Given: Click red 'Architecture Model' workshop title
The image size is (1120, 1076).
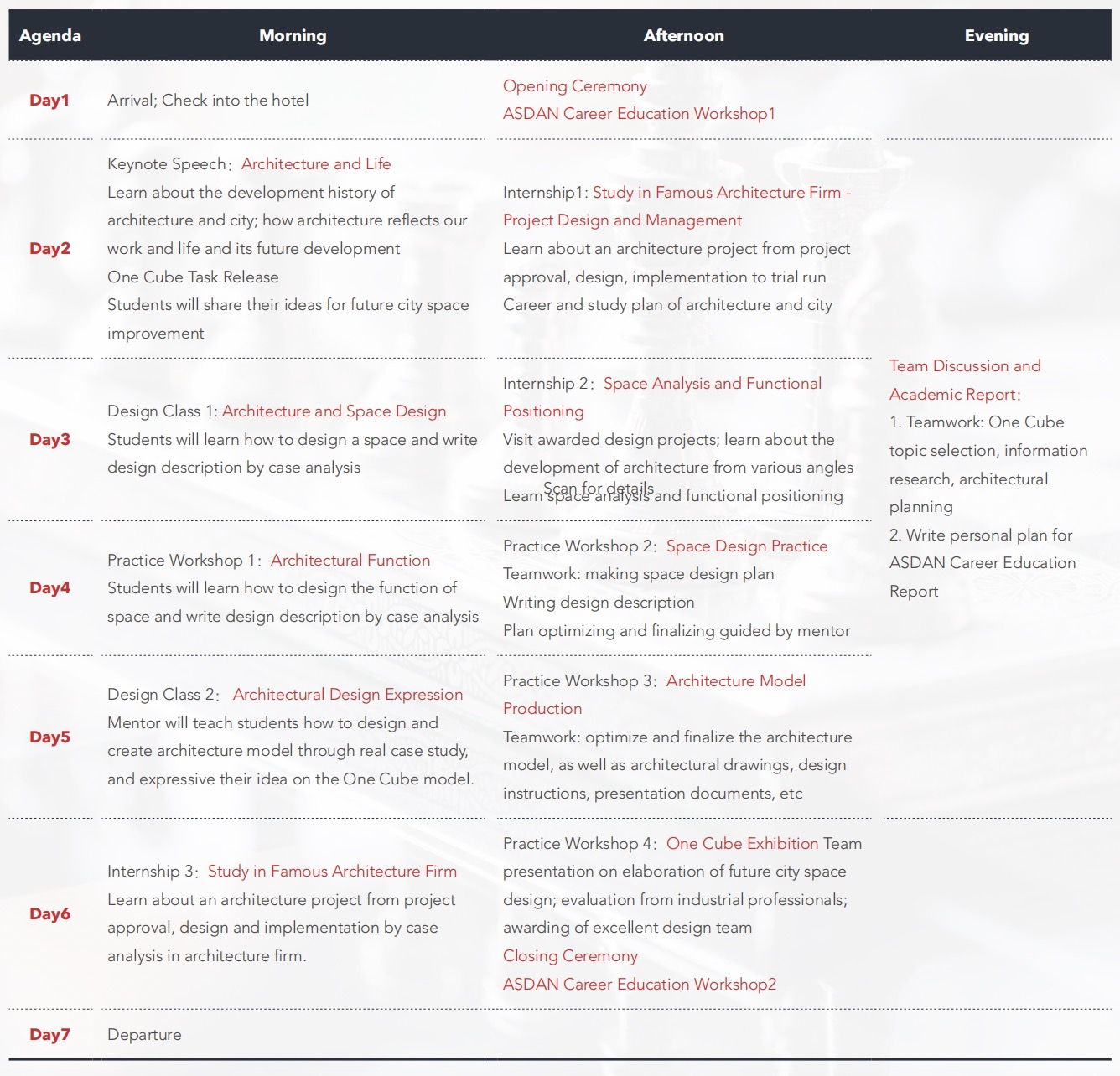Looking at the screenshot, I should click(736, 681).
